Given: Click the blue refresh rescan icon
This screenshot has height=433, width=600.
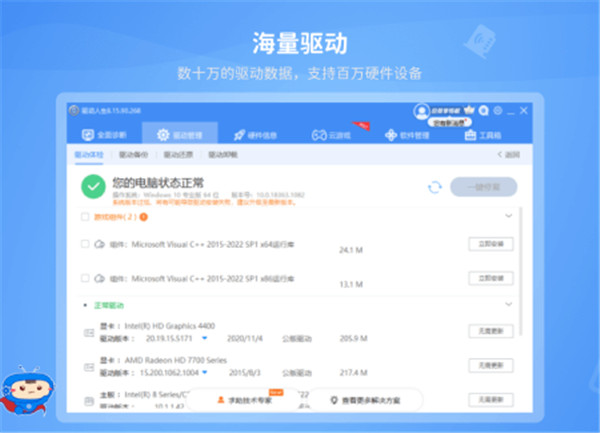Looking at the screenshot, I should (435, 187).
